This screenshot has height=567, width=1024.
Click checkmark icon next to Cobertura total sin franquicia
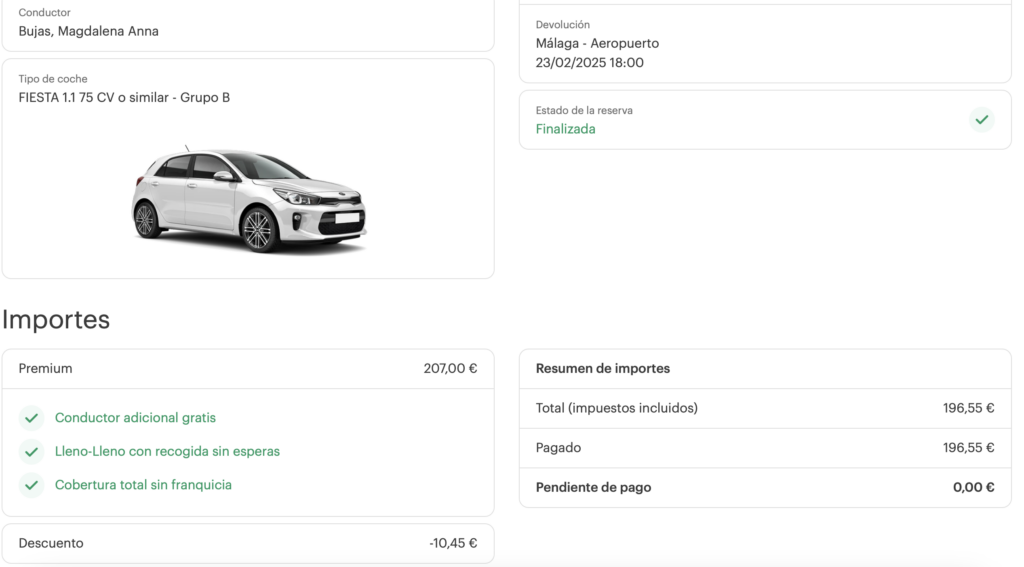point(32,485)
